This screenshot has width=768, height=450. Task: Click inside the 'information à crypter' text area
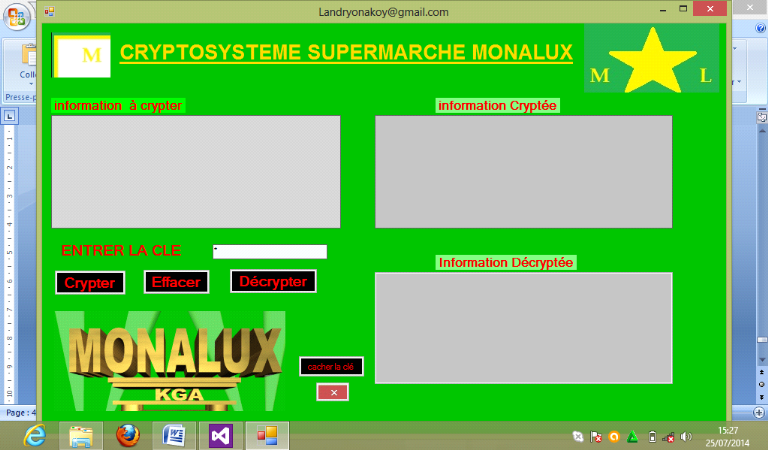pos(196,172)
